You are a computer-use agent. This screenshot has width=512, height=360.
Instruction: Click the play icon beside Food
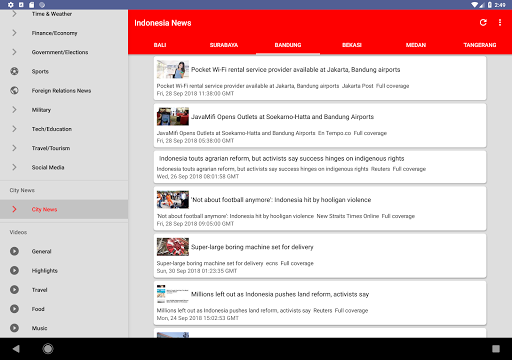point(14,309)
